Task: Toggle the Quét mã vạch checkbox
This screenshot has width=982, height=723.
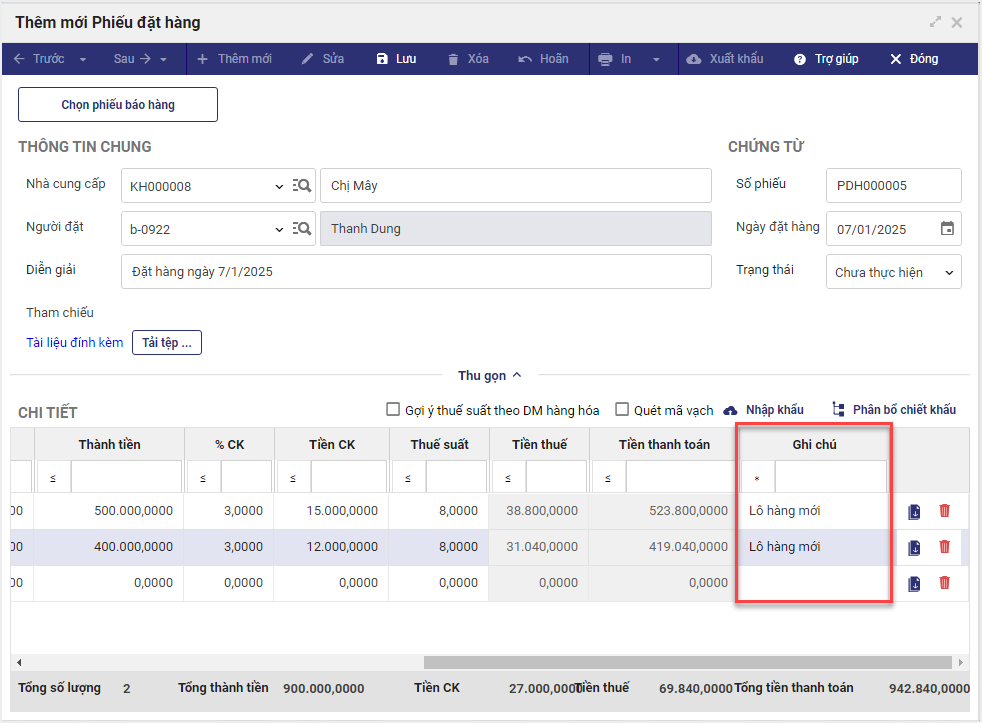Action: (622, 410)
